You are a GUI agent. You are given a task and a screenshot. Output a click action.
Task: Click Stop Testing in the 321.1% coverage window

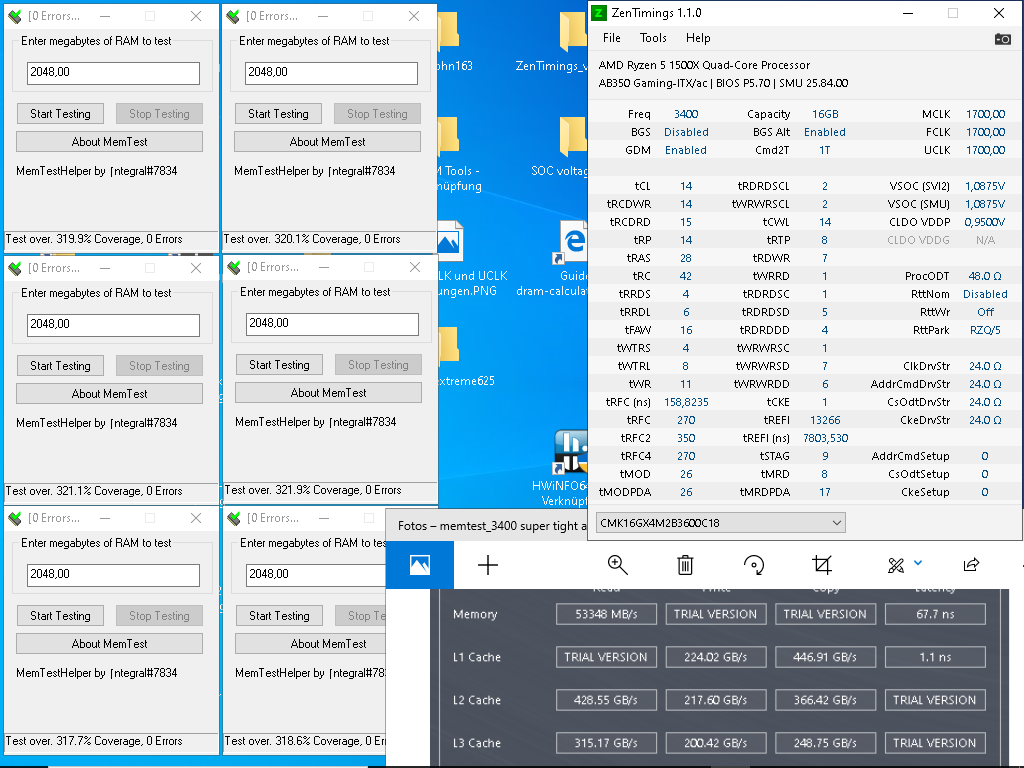[x=159, y=366]
